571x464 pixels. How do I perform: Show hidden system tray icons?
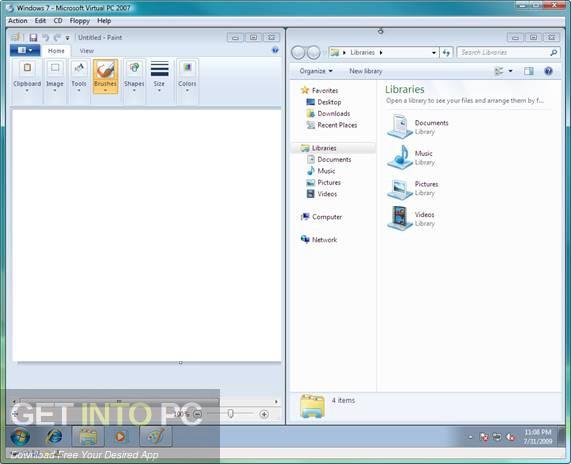(470, 437)
